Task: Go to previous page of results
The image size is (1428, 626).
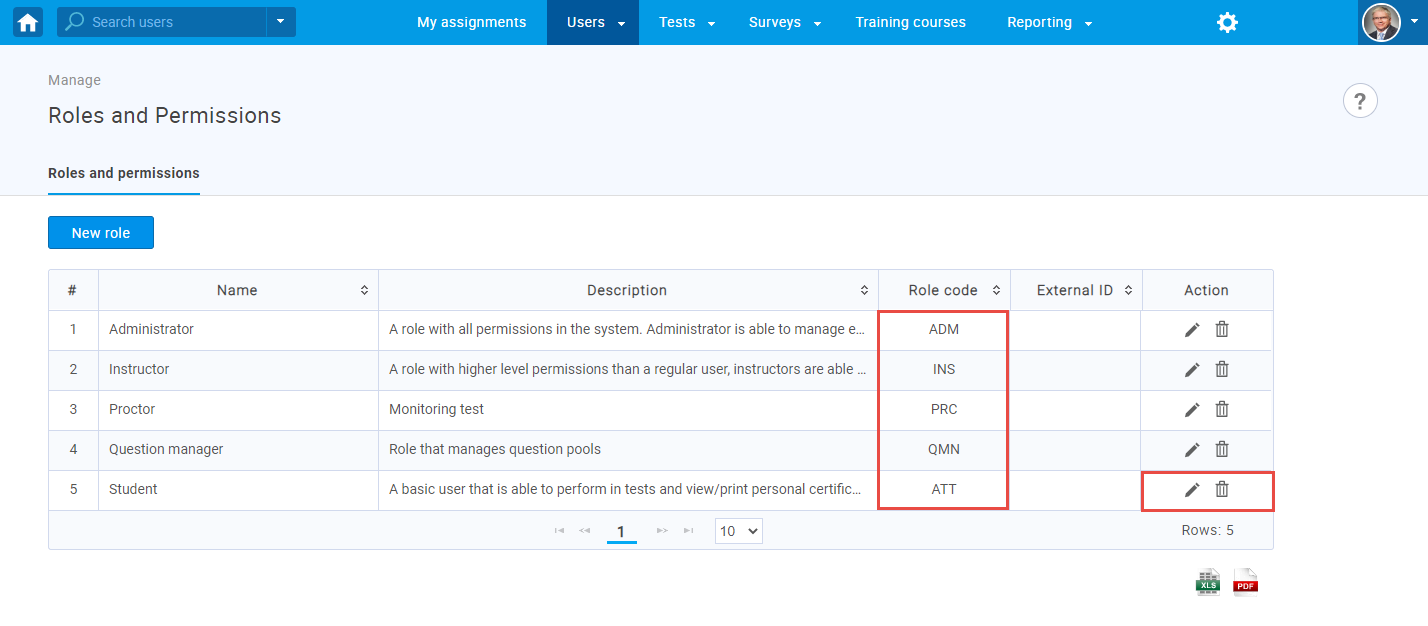Action: click(x=584, y=531)
